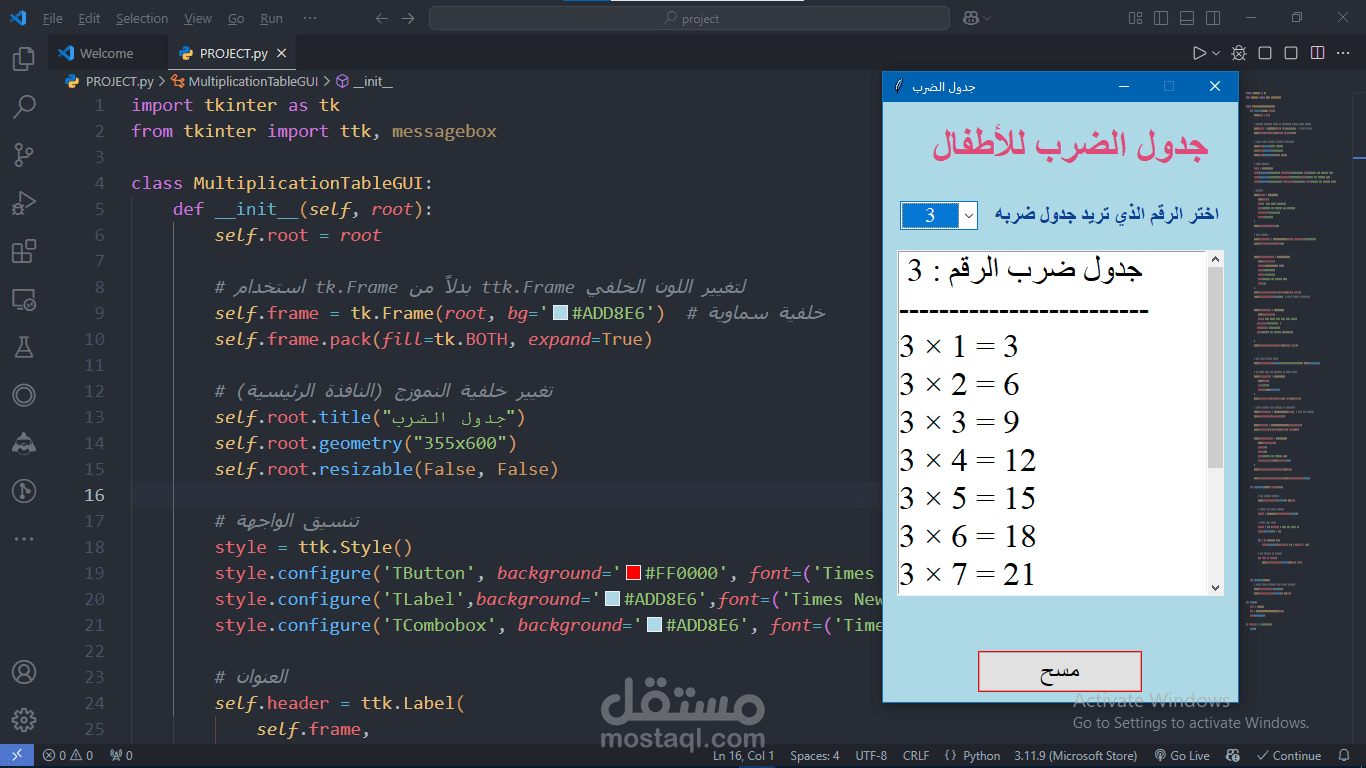
Task: Open the Remote Explorer view
Action: [24, 299]
